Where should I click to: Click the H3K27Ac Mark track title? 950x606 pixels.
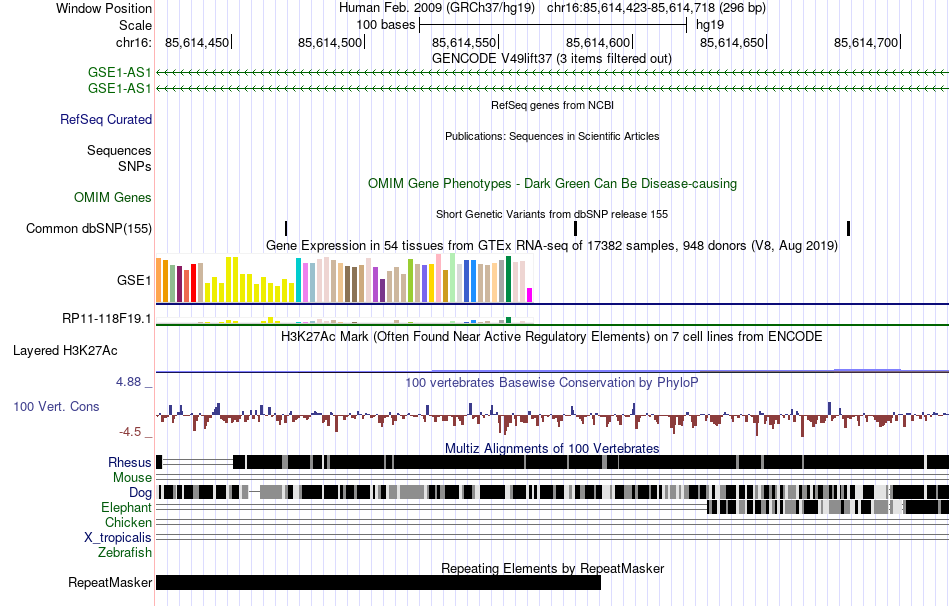click(x=551, y=336)
